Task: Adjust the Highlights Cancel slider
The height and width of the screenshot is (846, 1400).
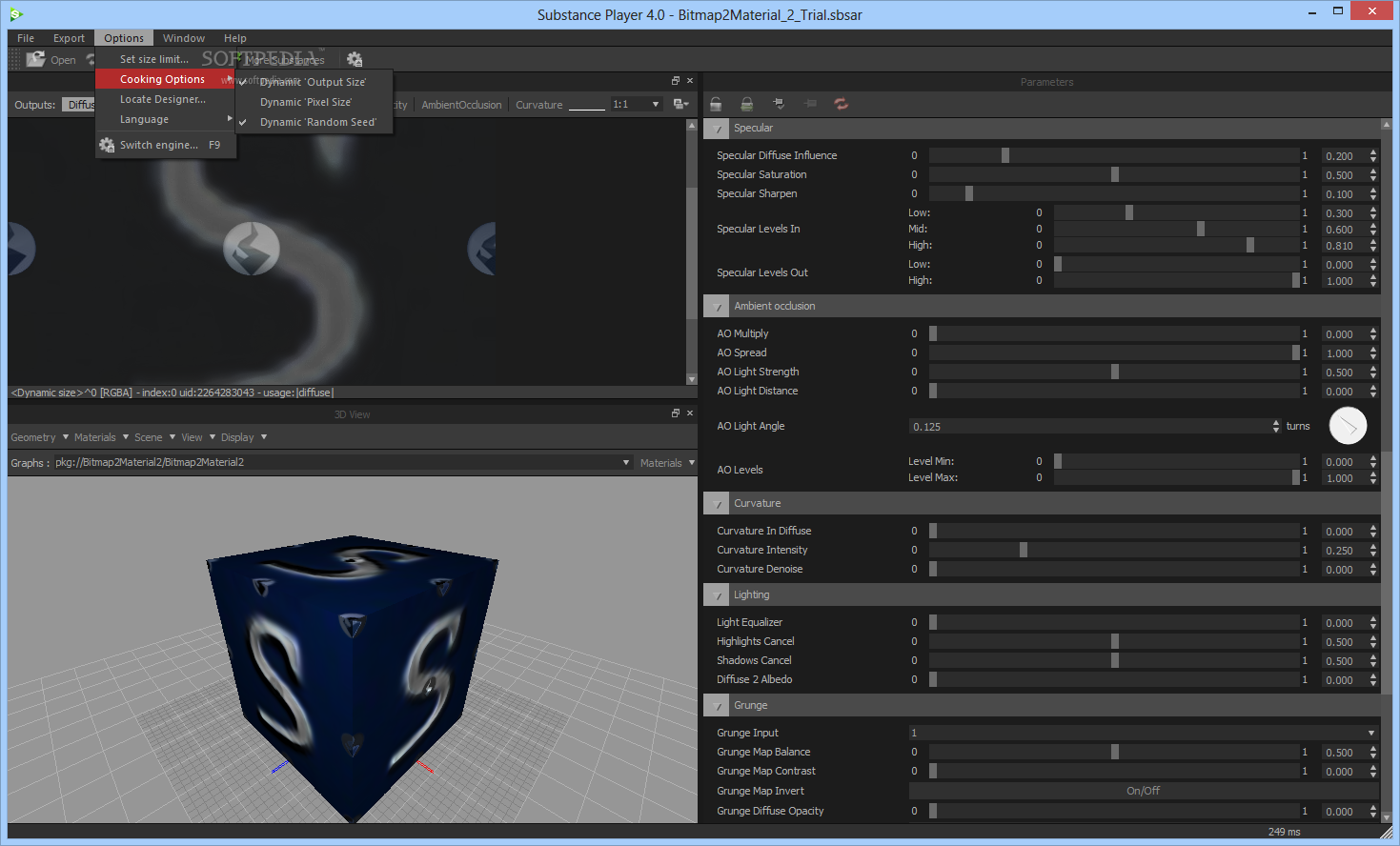Action: (x=1114, y=641)
